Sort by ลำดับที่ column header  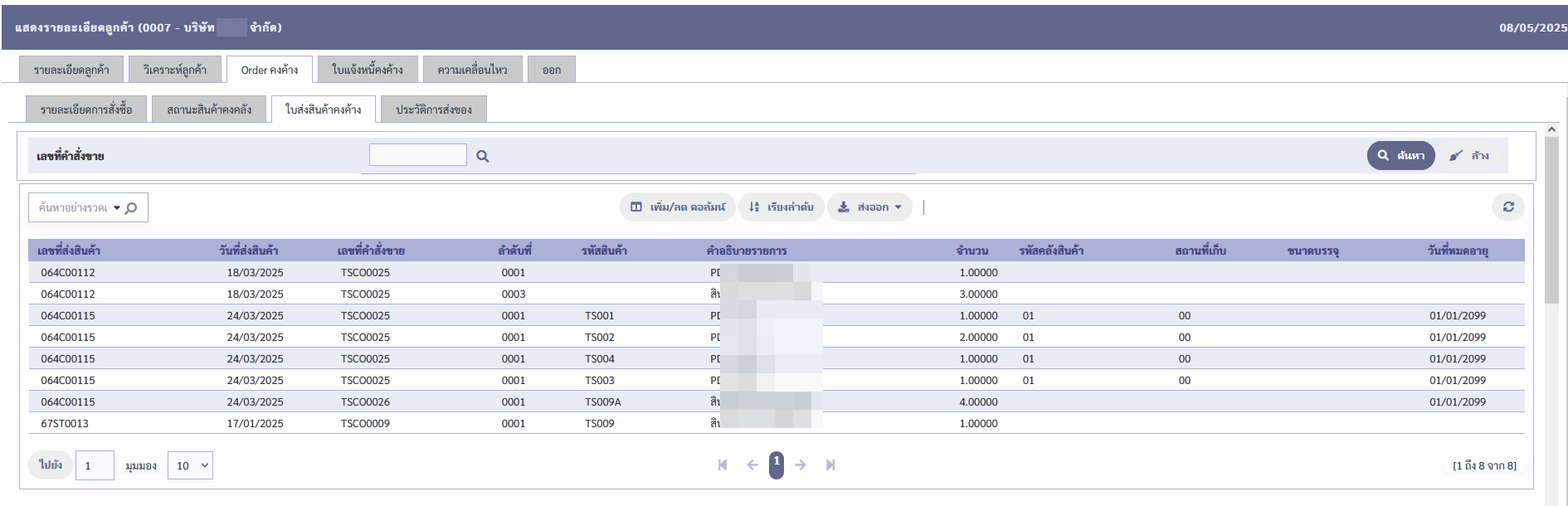(x=514, y=251)
